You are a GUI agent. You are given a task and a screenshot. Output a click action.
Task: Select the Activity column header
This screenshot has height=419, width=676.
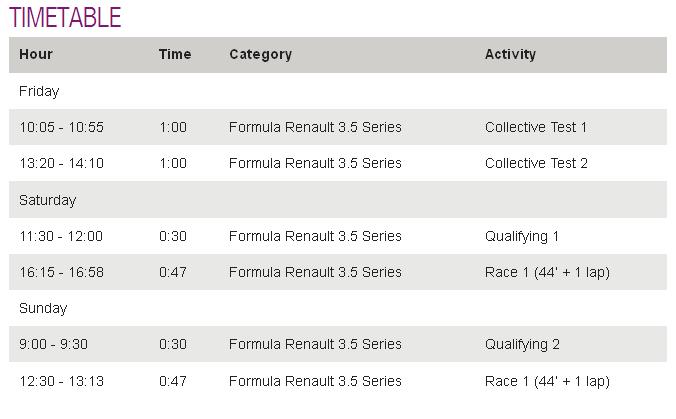510,54
